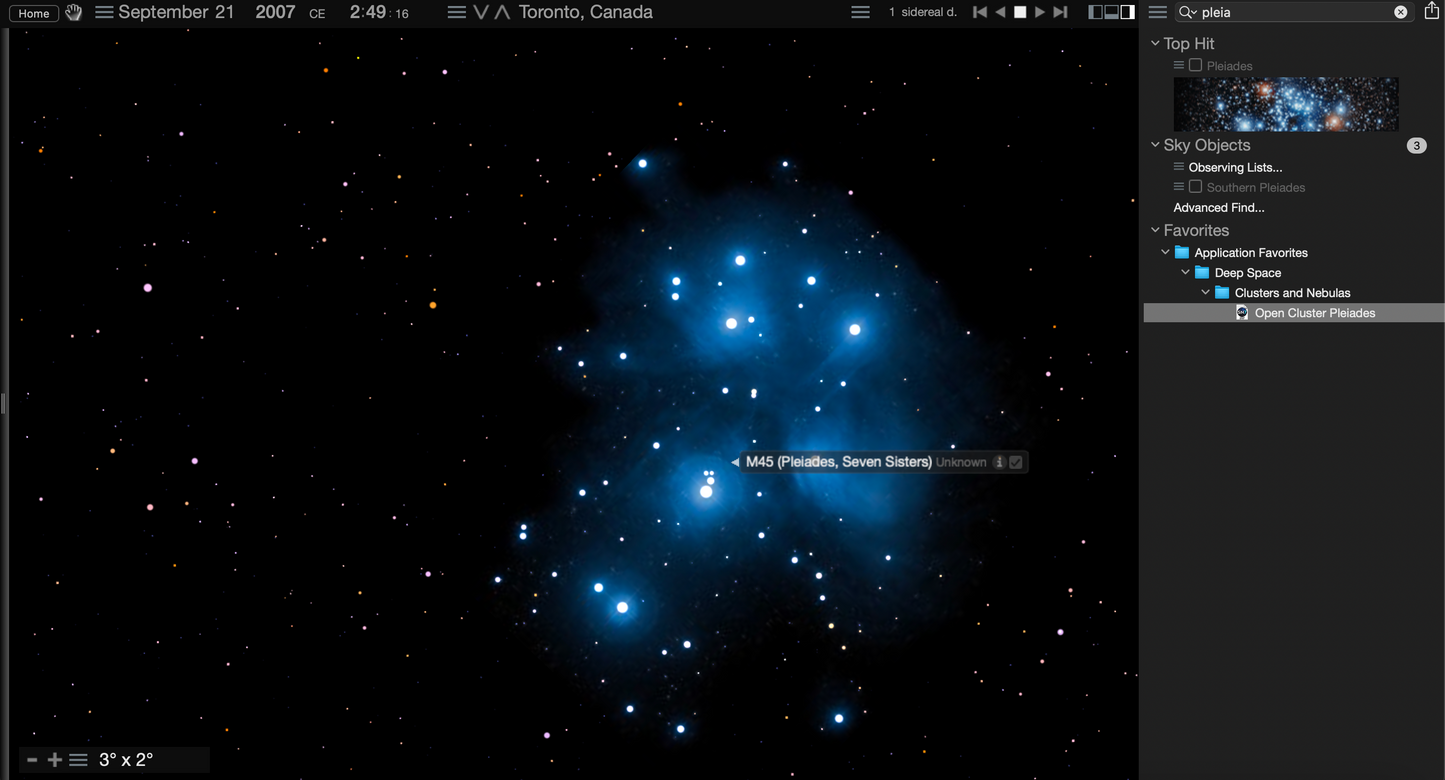
Task: Zoom out with the minus icon
Action: click(32, 760)
